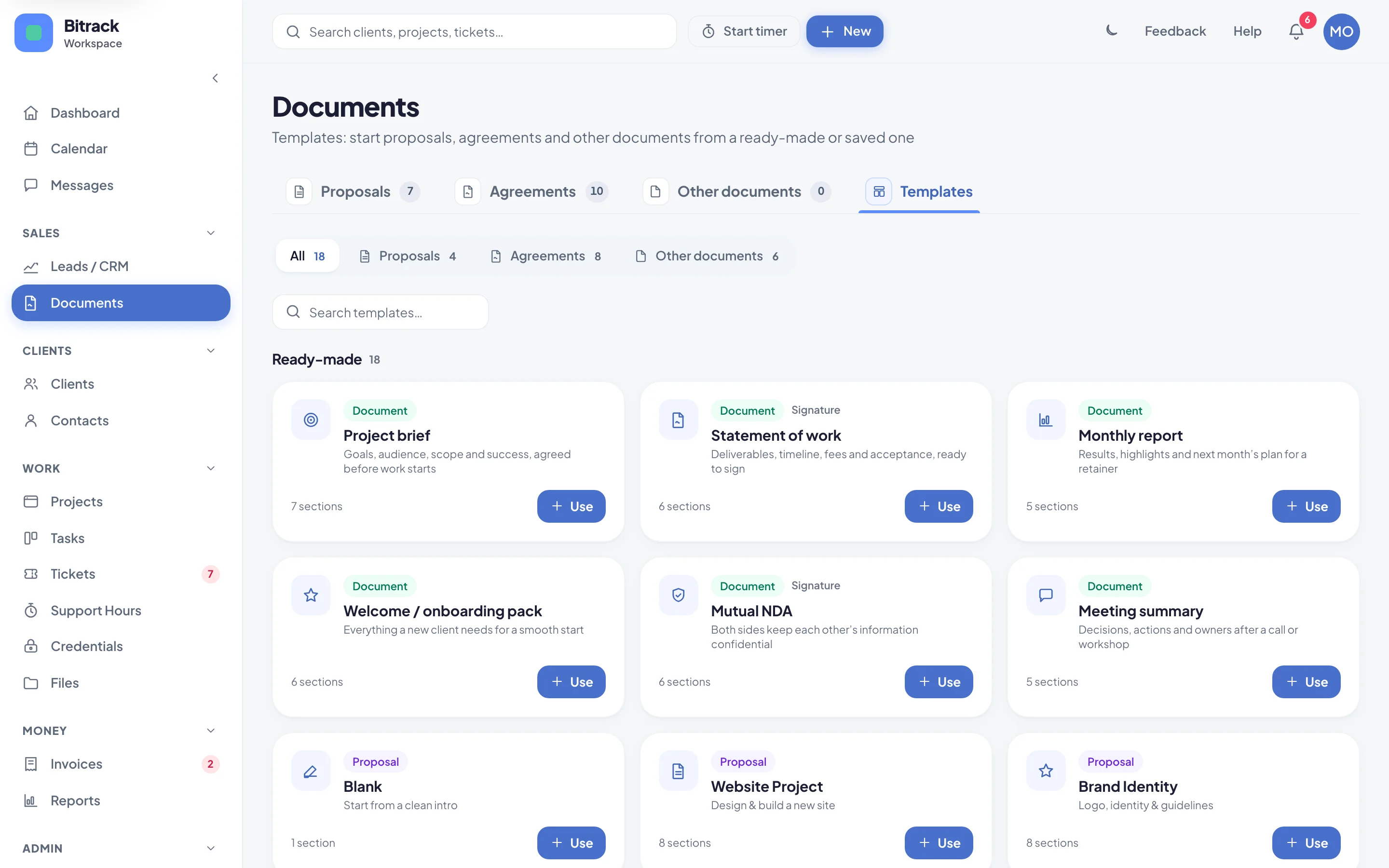Filter templates by All 18
The width and height of the screenshot is (1389, 868).
click(308, 256)
